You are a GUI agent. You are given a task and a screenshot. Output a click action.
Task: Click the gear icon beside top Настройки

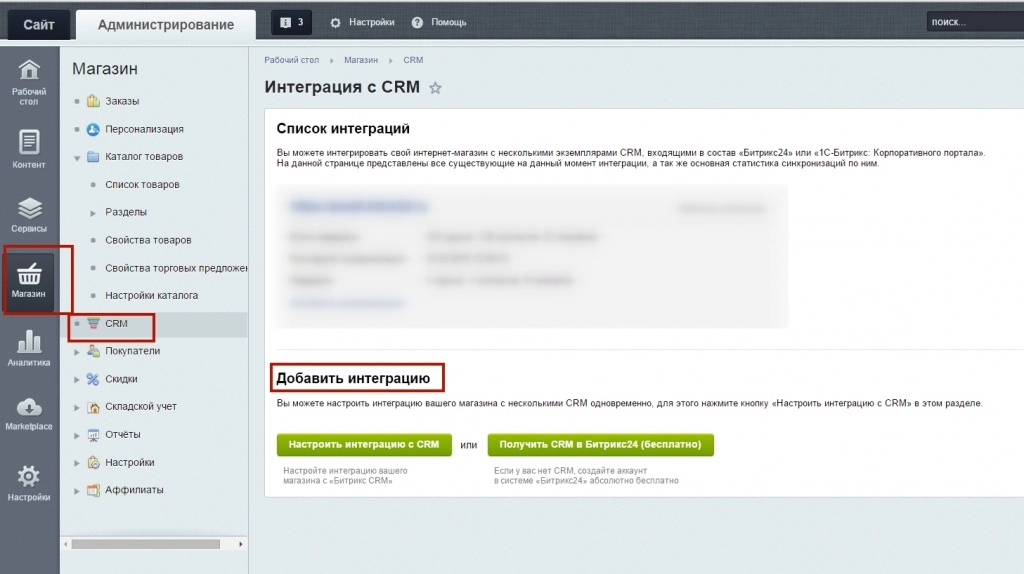pos(335,22)
